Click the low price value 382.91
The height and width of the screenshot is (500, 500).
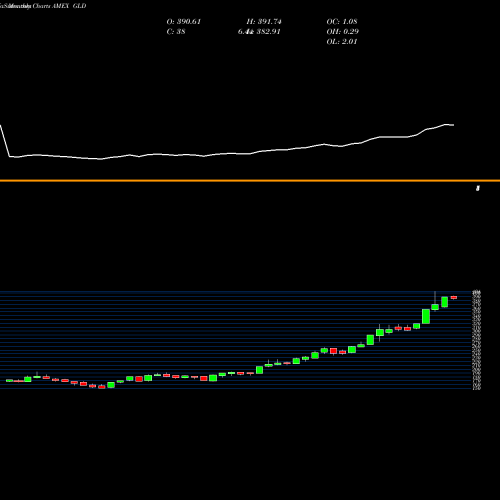click(267, 32)
